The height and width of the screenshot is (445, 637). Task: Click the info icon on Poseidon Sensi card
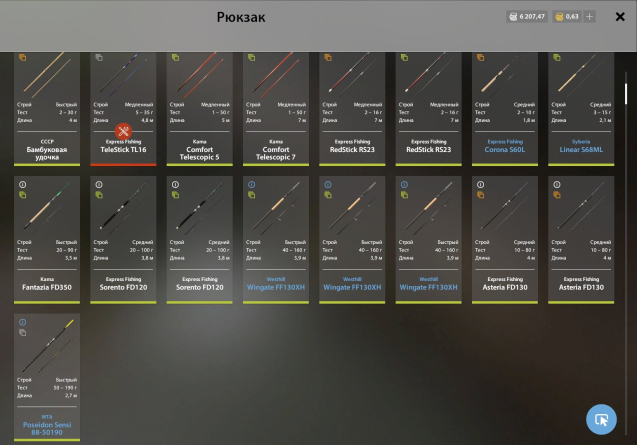(23, 322)
